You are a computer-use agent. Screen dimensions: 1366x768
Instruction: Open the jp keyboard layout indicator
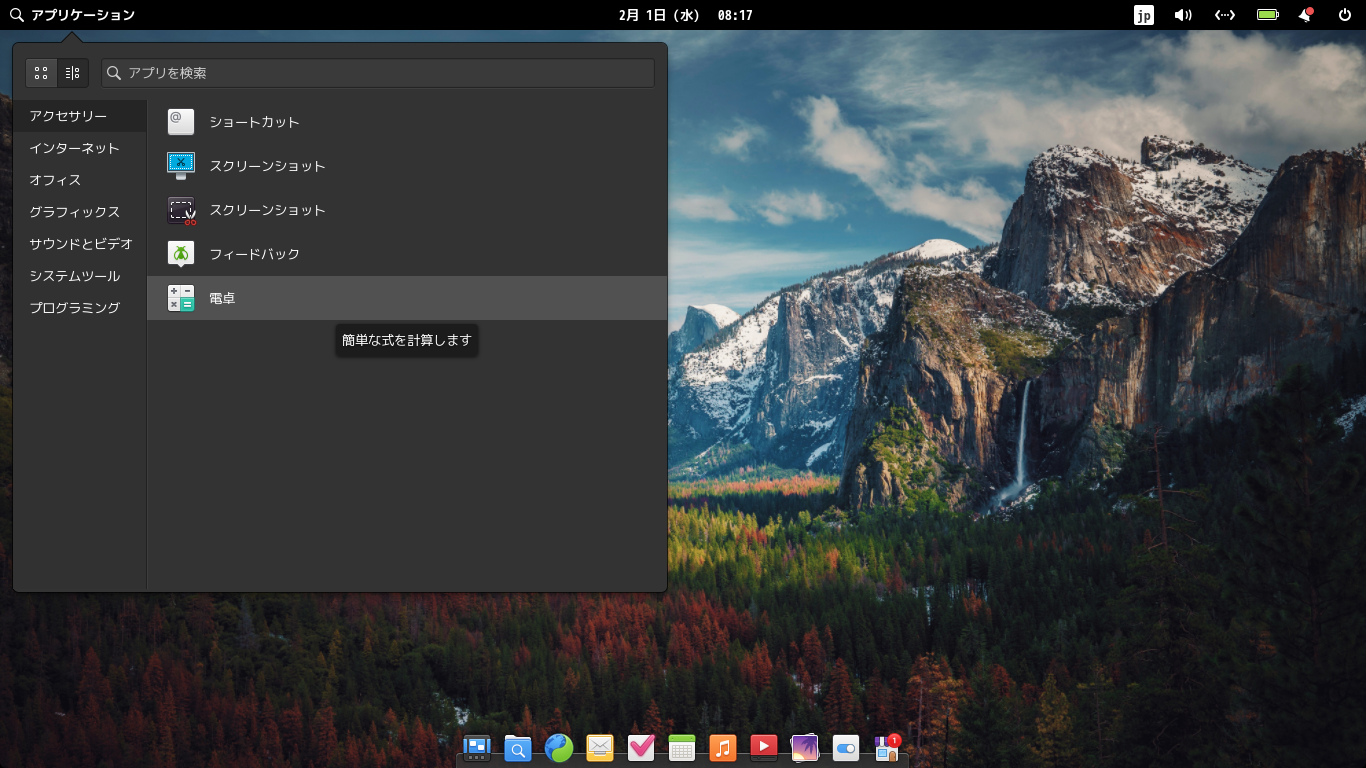[x=1144, y=15]
